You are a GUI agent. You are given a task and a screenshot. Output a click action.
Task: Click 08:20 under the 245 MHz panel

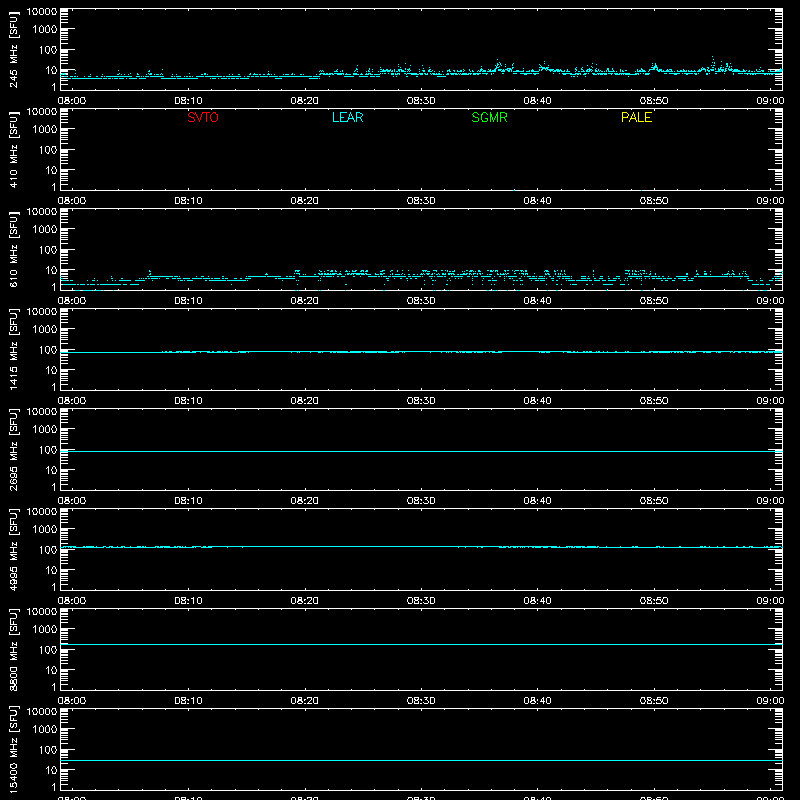point(305,101)
